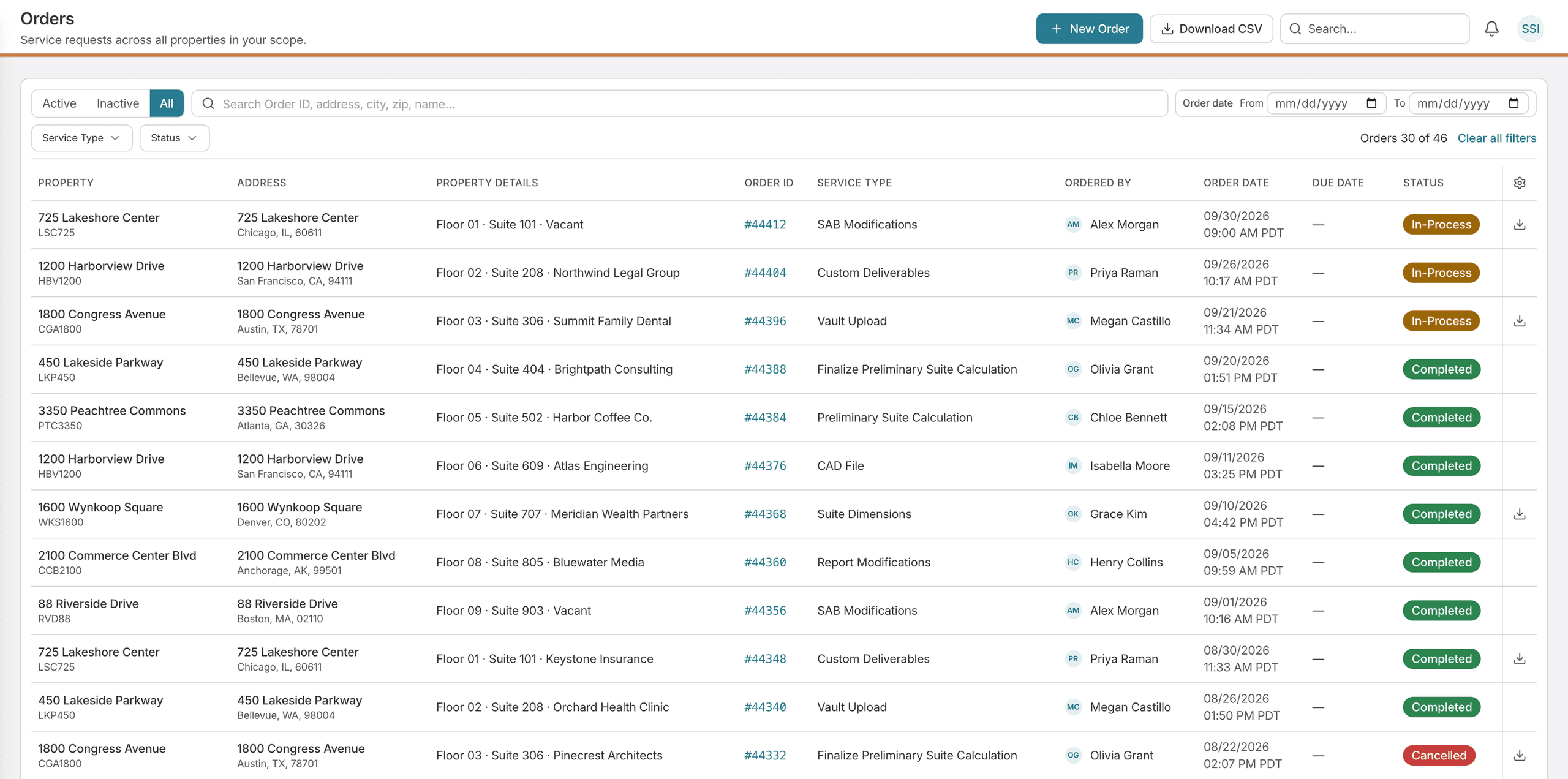Click the STATUS column header
Image resolution: width=1568 pixels, height=779 pixels.
[x=1423, y=183]
